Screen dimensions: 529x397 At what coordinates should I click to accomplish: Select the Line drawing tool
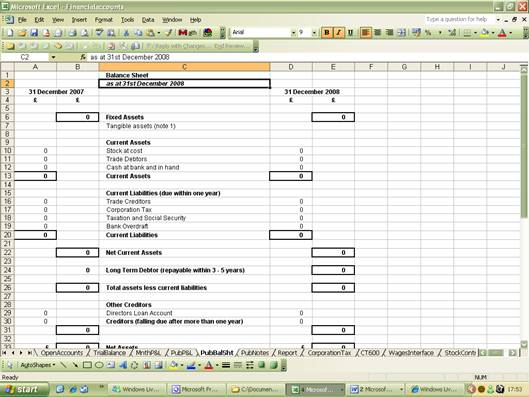[x=63, y=365]
